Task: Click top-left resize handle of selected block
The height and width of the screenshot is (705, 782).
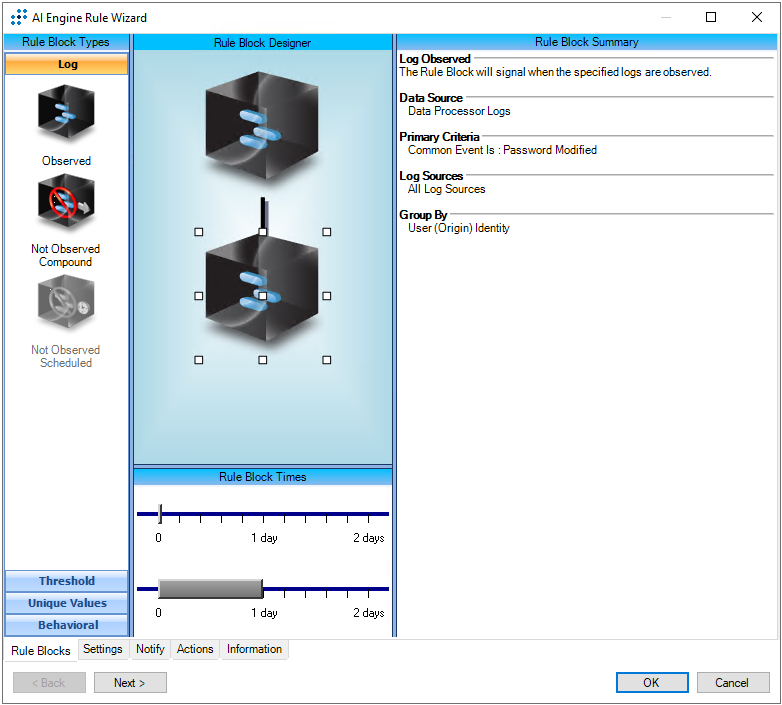Action: click(199, 232)
